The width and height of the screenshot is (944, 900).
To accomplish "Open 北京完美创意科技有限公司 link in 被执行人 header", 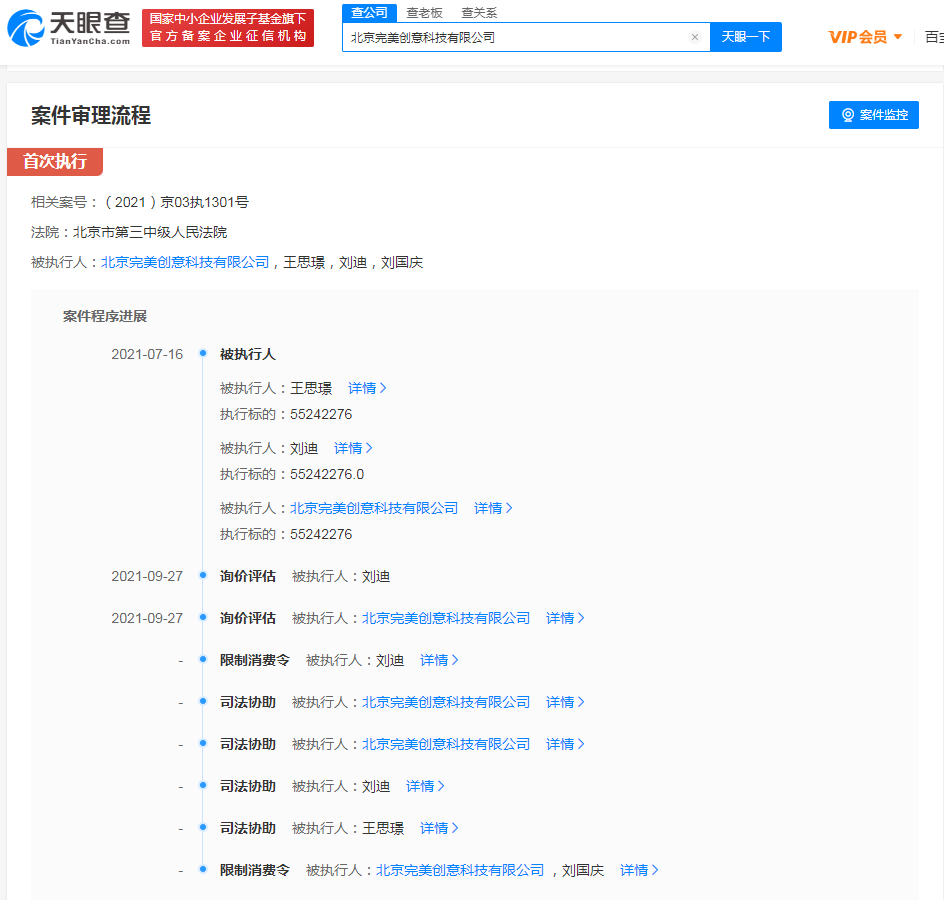I will [185, 262].
